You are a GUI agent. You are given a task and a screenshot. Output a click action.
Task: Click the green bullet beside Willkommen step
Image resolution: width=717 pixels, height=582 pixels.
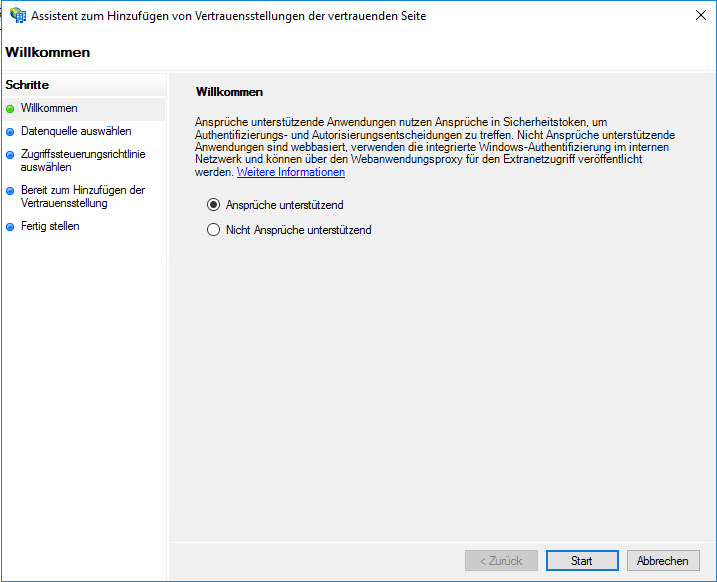click(11, 108)
